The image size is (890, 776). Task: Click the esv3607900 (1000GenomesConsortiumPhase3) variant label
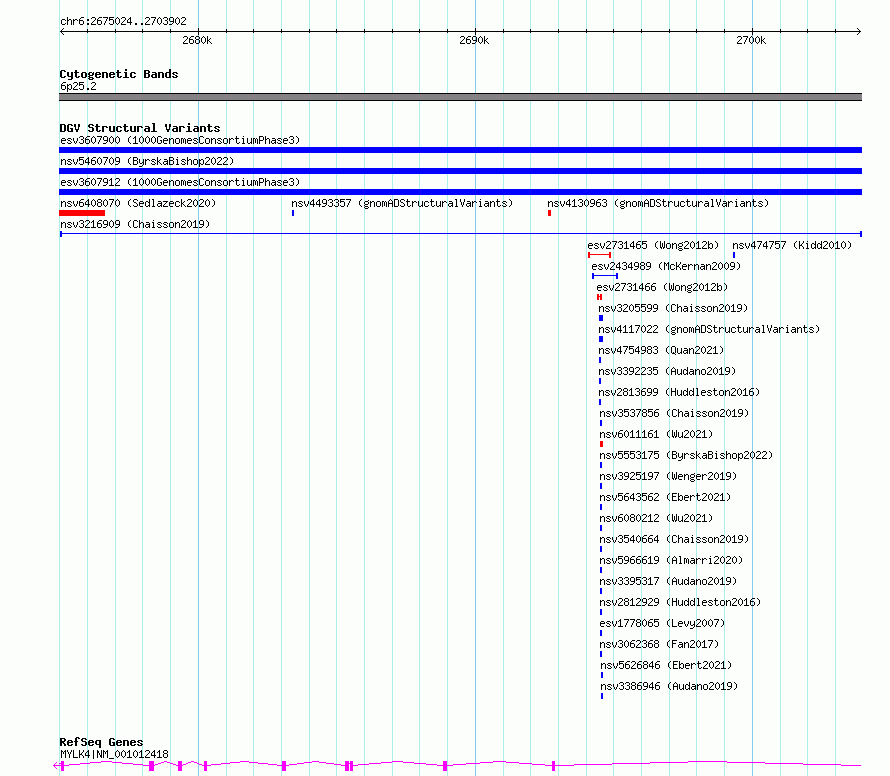(x=180, y=140)
